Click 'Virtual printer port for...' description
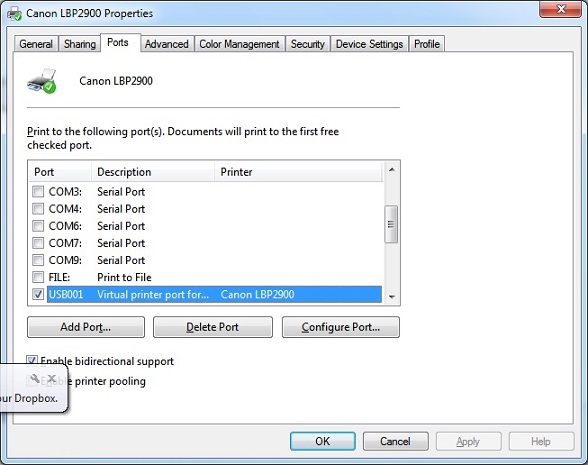Viewport: 588px width, 465px height. [x=153, y=294]
